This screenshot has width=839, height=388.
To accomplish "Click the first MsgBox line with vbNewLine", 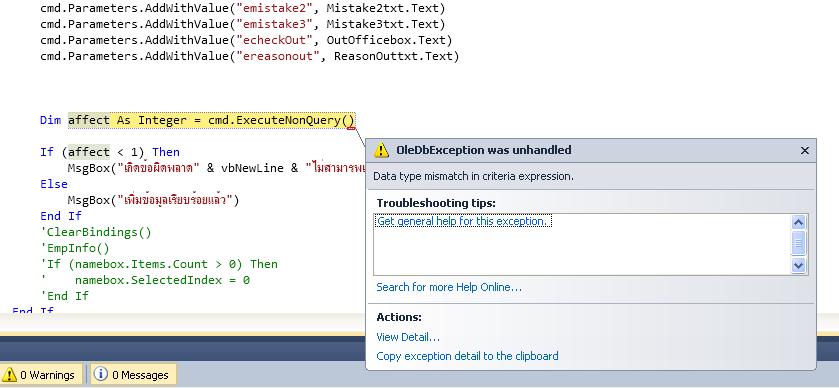I will click(216, 168).
